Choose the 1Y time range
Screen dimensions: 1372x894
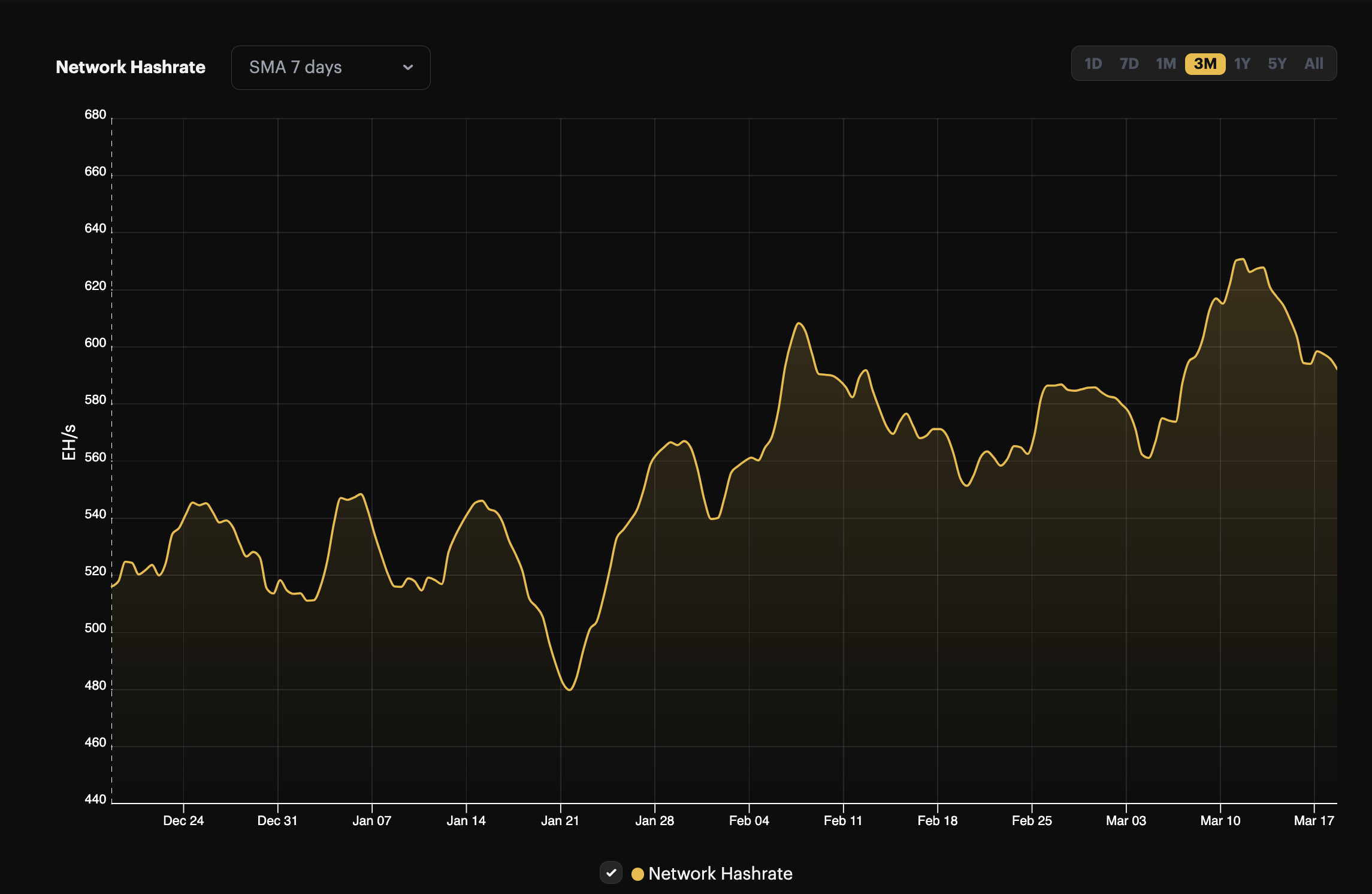1241,64
